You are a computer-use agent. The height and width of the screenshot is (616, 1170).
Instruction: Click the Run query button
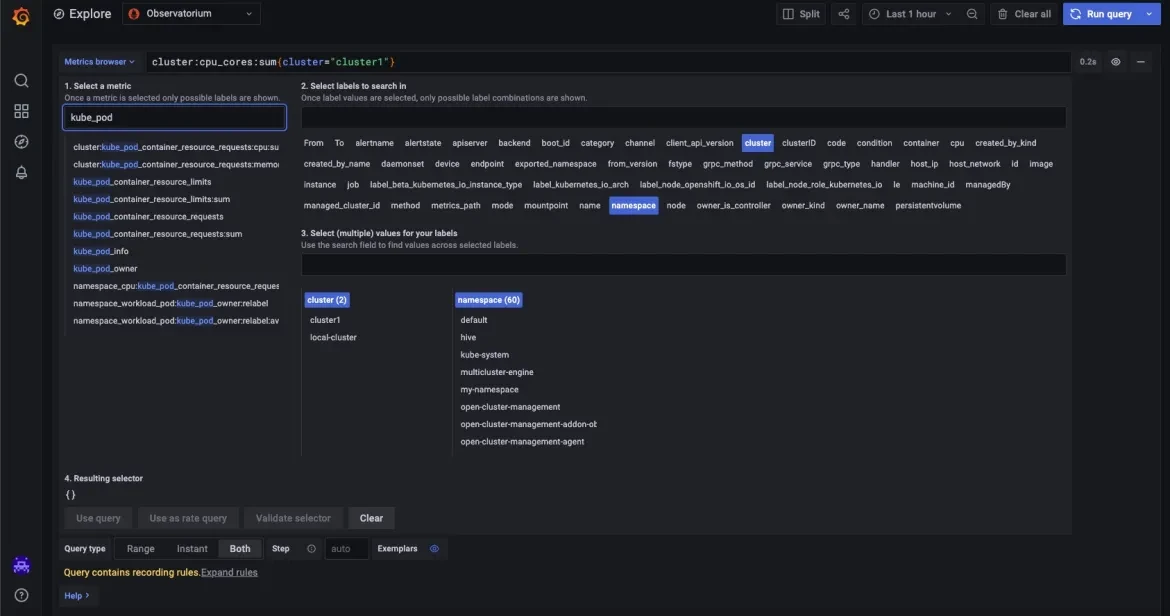coord(1101,14)
